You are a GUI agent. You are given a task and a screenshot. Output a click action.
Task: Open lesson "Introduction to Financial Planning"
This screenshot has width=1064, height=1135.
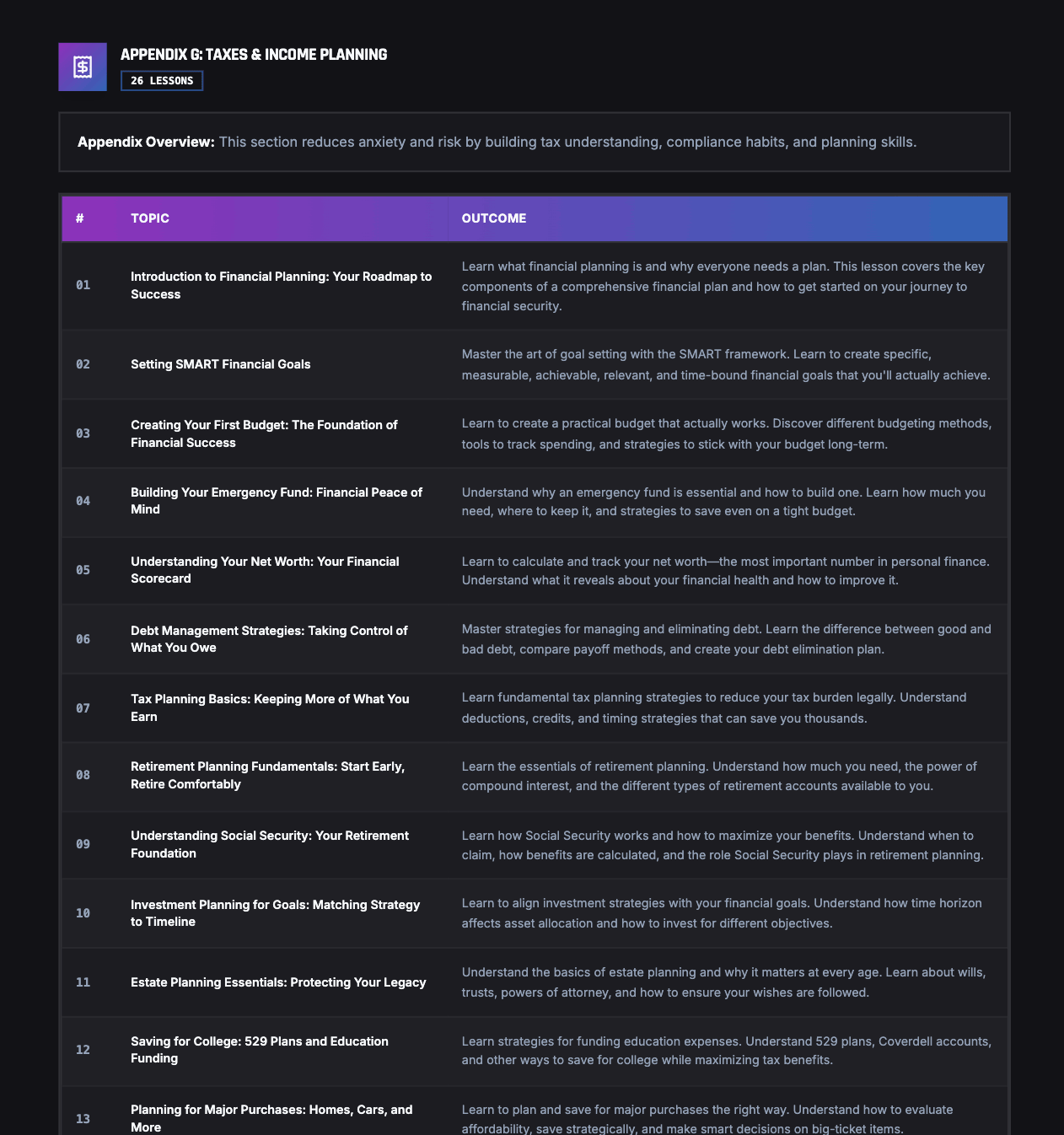(281, 285)
